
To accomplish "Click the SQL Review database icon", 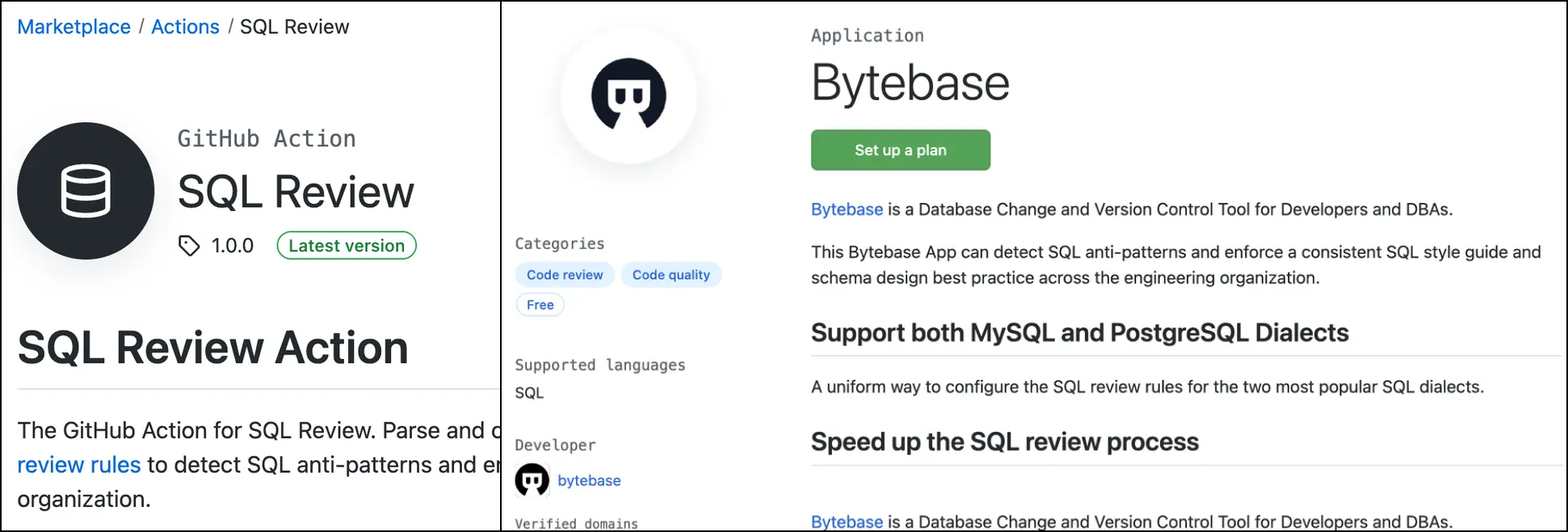I will tap(86, 191).
